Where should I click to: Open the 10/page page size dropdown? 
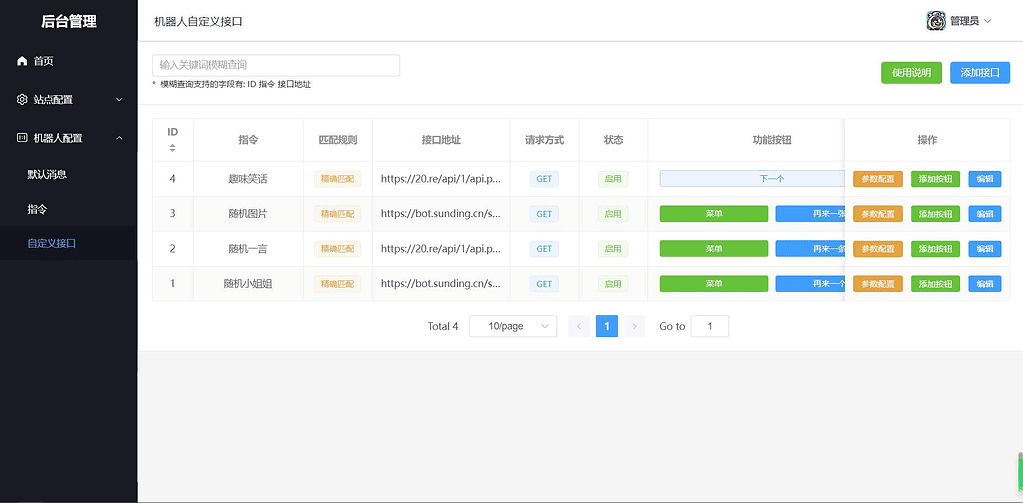[513, 326]
